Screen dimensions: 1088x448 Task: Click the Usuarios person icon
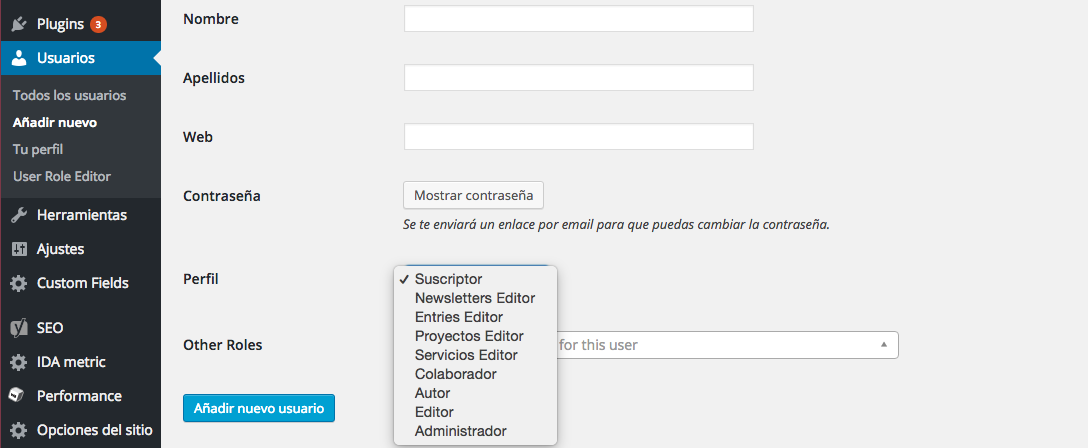point(19,58)
